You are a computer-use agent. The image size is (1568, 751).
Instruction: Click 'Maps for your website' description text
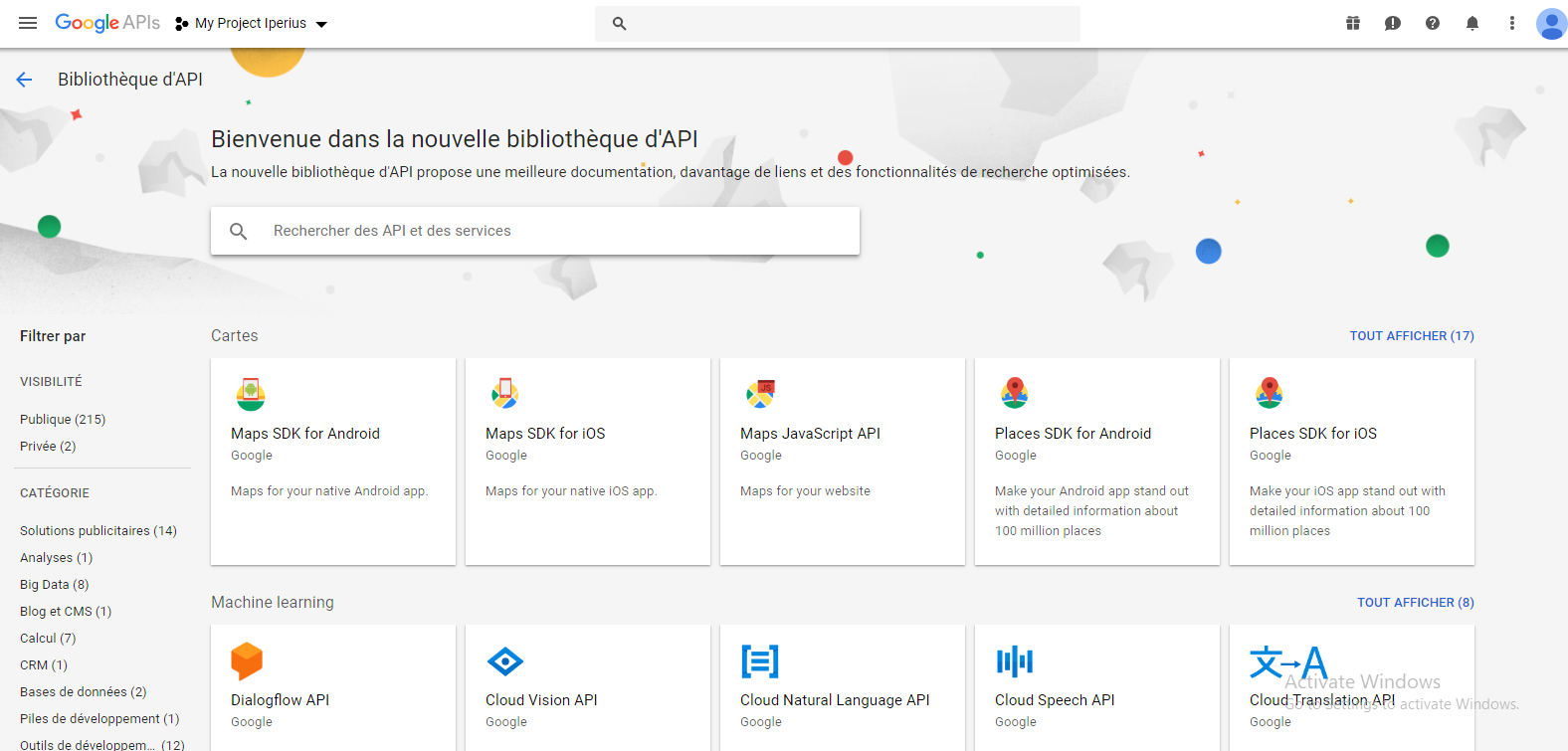pyautogui.click(x=805, y=491)
